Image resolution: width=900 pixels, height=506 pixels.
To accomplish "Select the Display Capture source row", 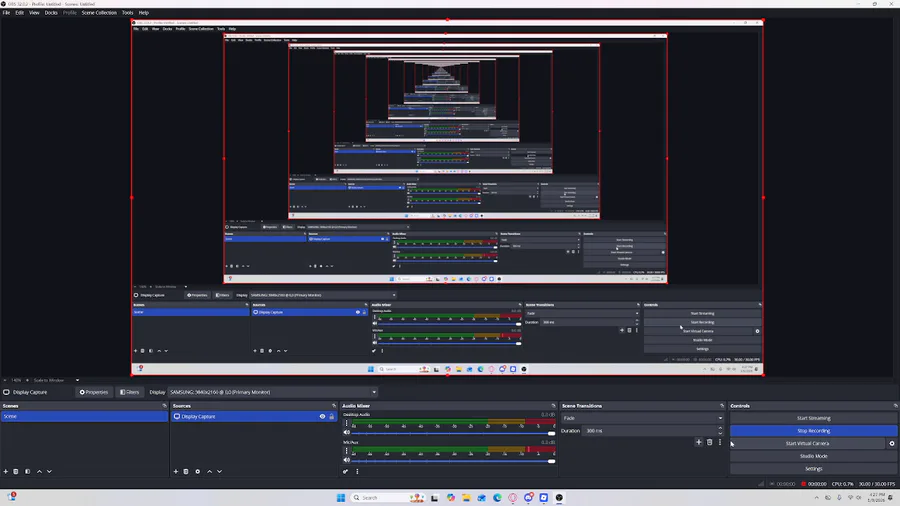I will click(254, 417).
